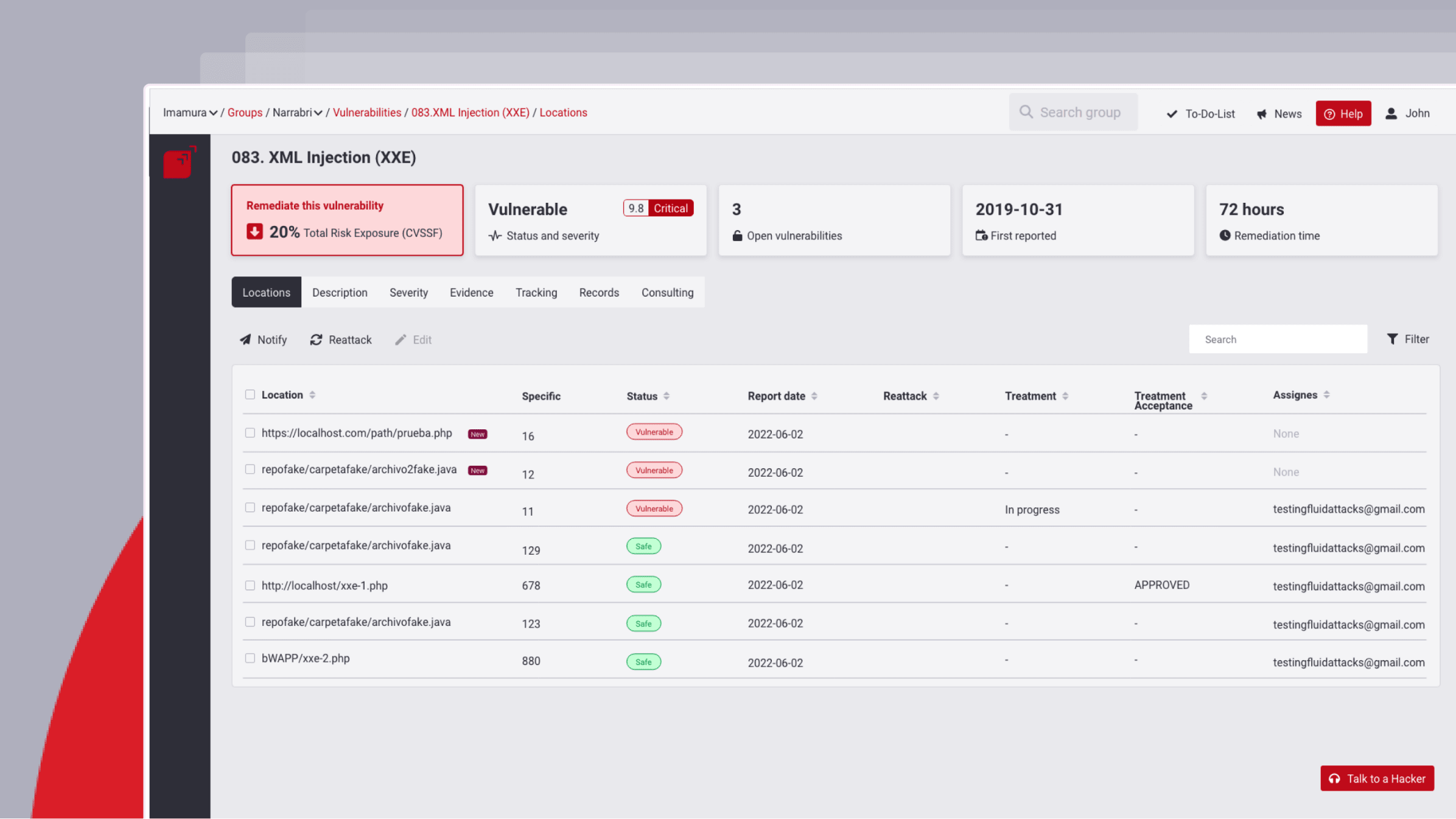Viewport: 1456px width, 819px height.
Task: Click New badge on archivo2fake.java row
Action: point(478,471)
